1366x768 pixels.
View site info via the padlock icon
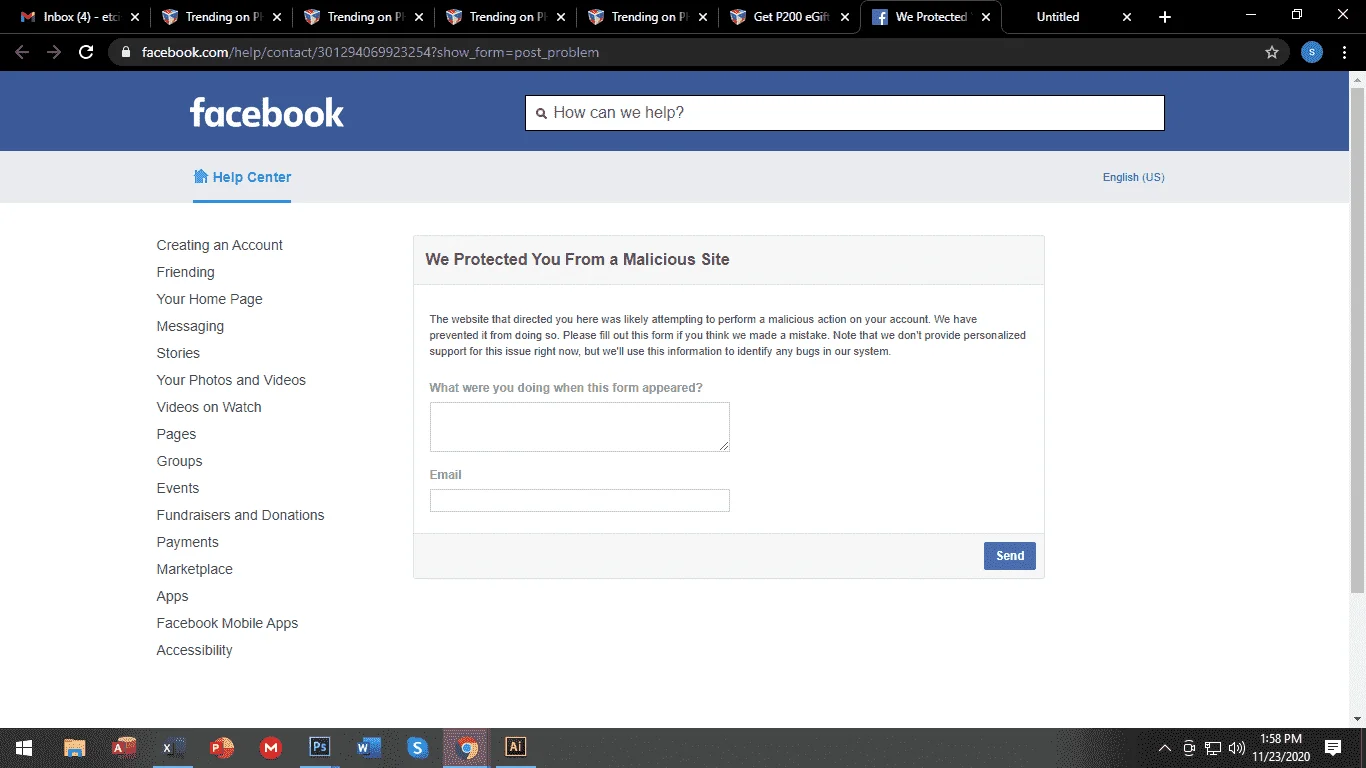click(125, 52)
